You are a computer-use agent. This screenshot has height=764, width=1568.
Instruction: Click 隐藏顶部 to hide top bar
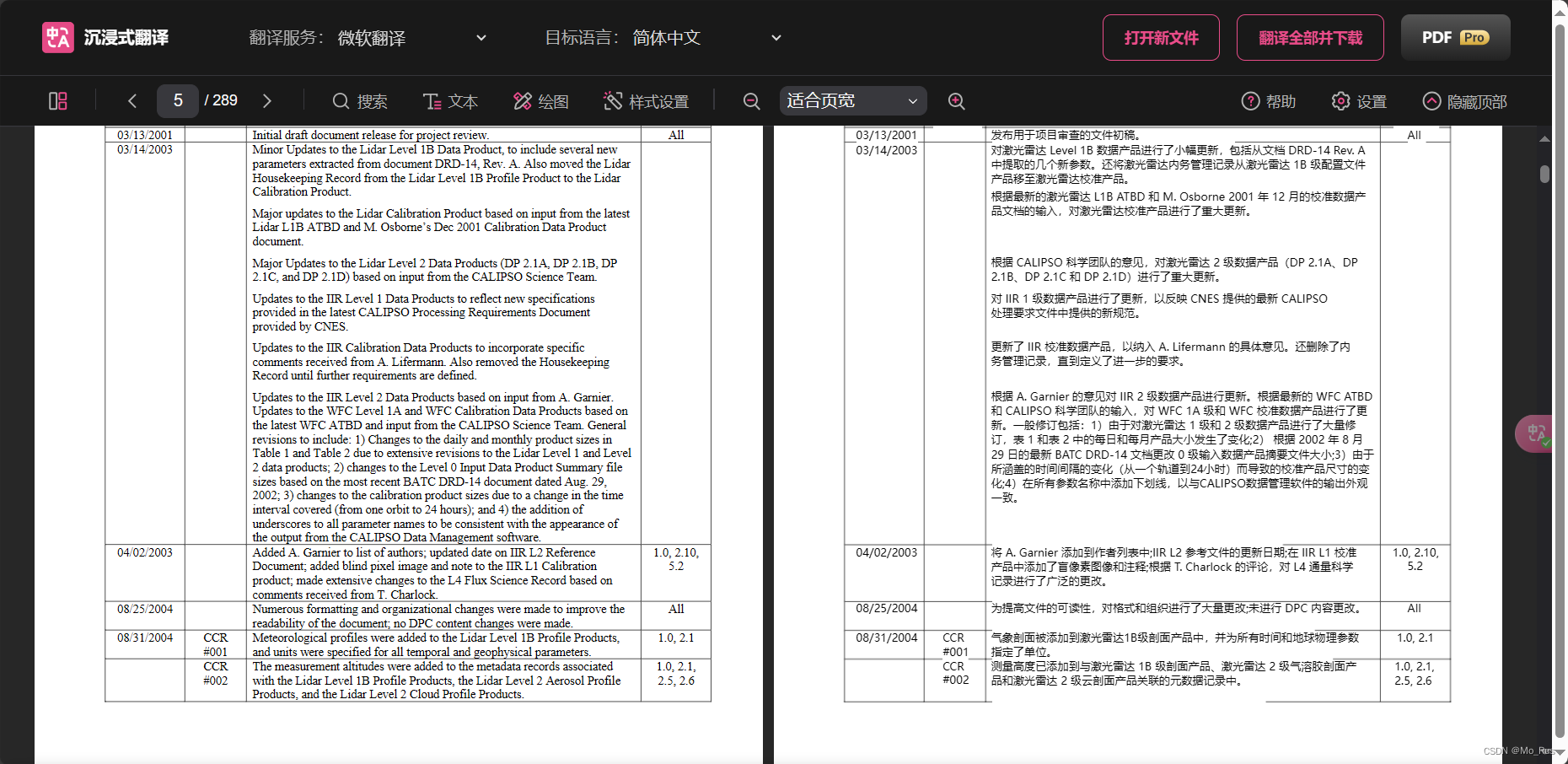[x=1465, y=101]
